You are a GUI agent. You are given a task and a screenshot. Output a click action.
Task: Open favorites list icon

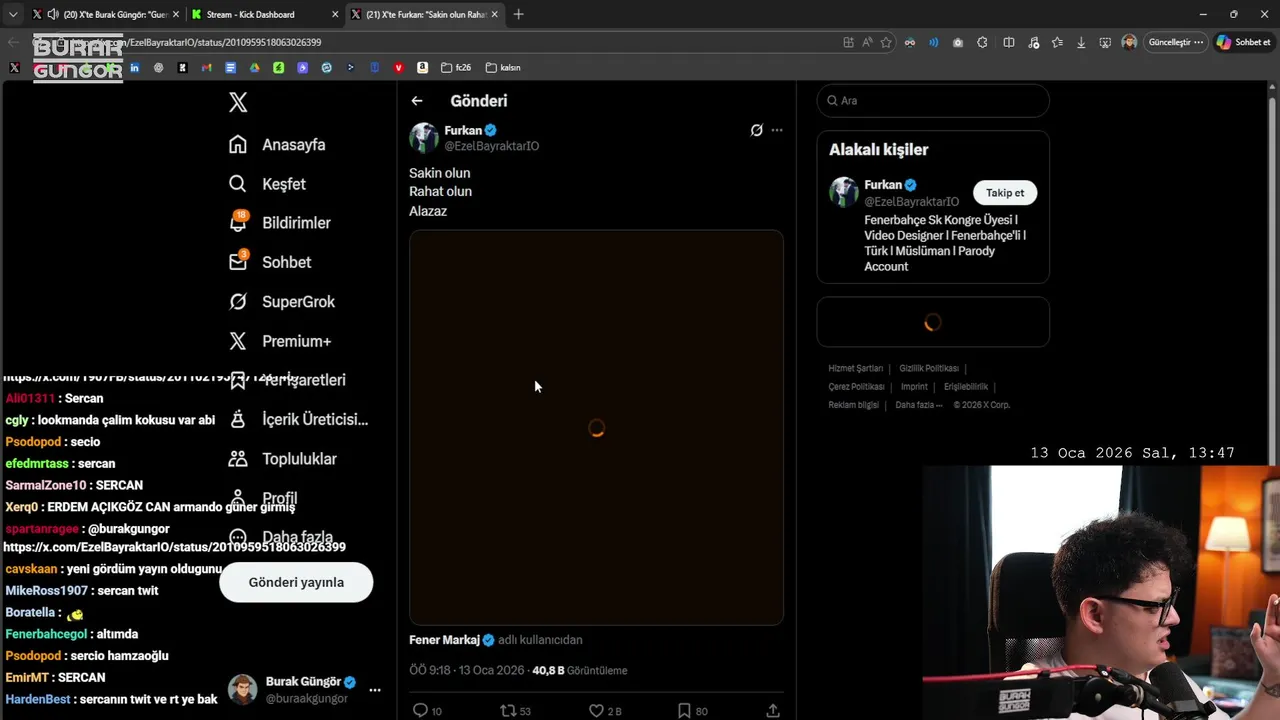point(1057,42)
